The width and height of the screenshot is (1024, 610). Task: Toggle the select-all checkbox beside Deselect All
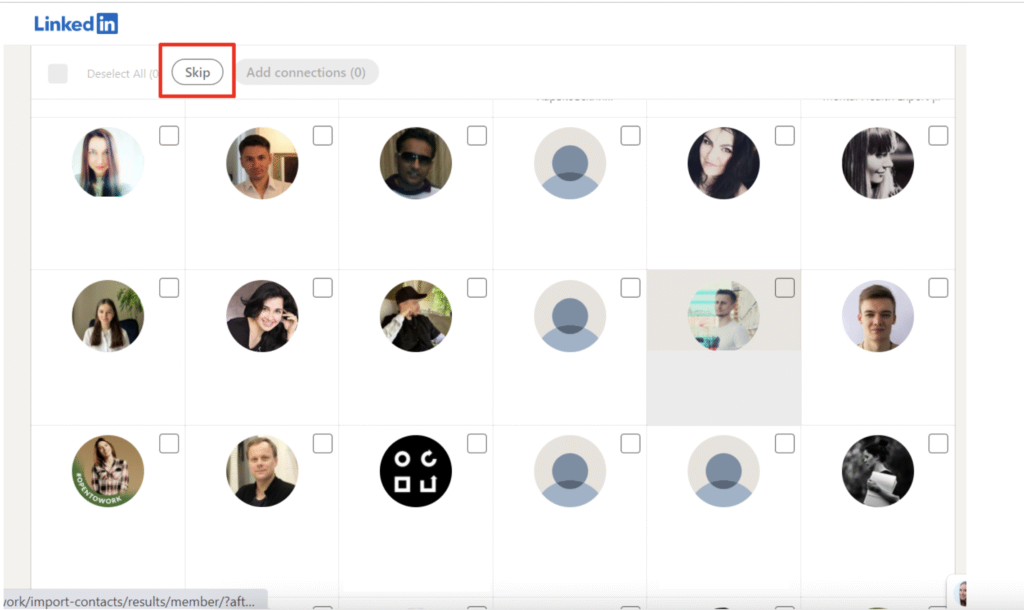coord(58,73)
